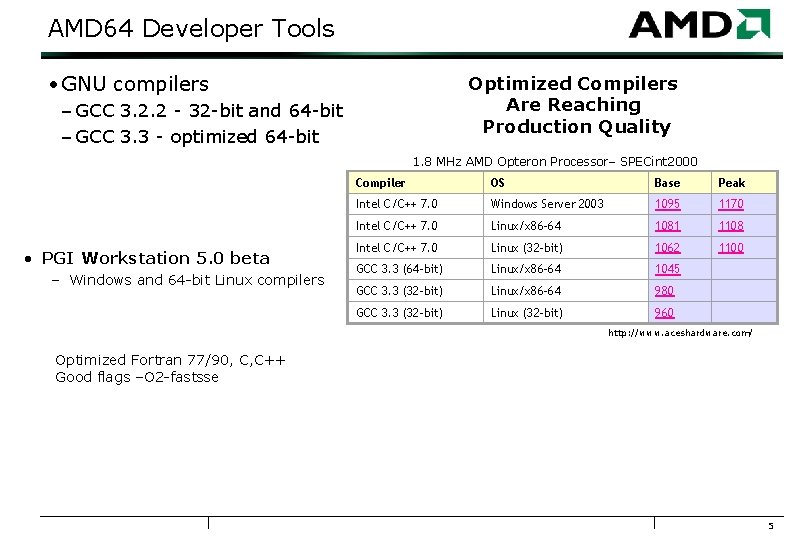Click 'GCC 3.3 (32-bit)' in the 960 row
The height and width of the screenshot is (540, 810).
pos(399,313)
